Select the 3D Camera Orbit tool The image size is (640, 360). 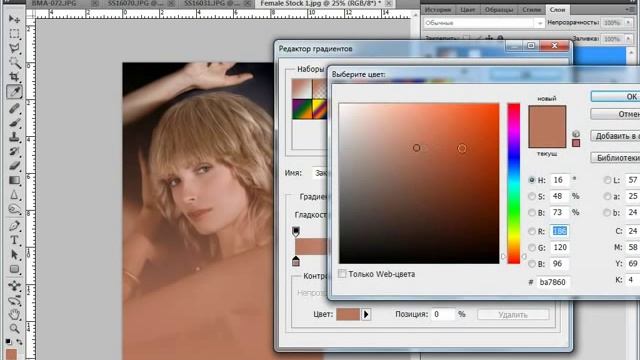[14, 300]
